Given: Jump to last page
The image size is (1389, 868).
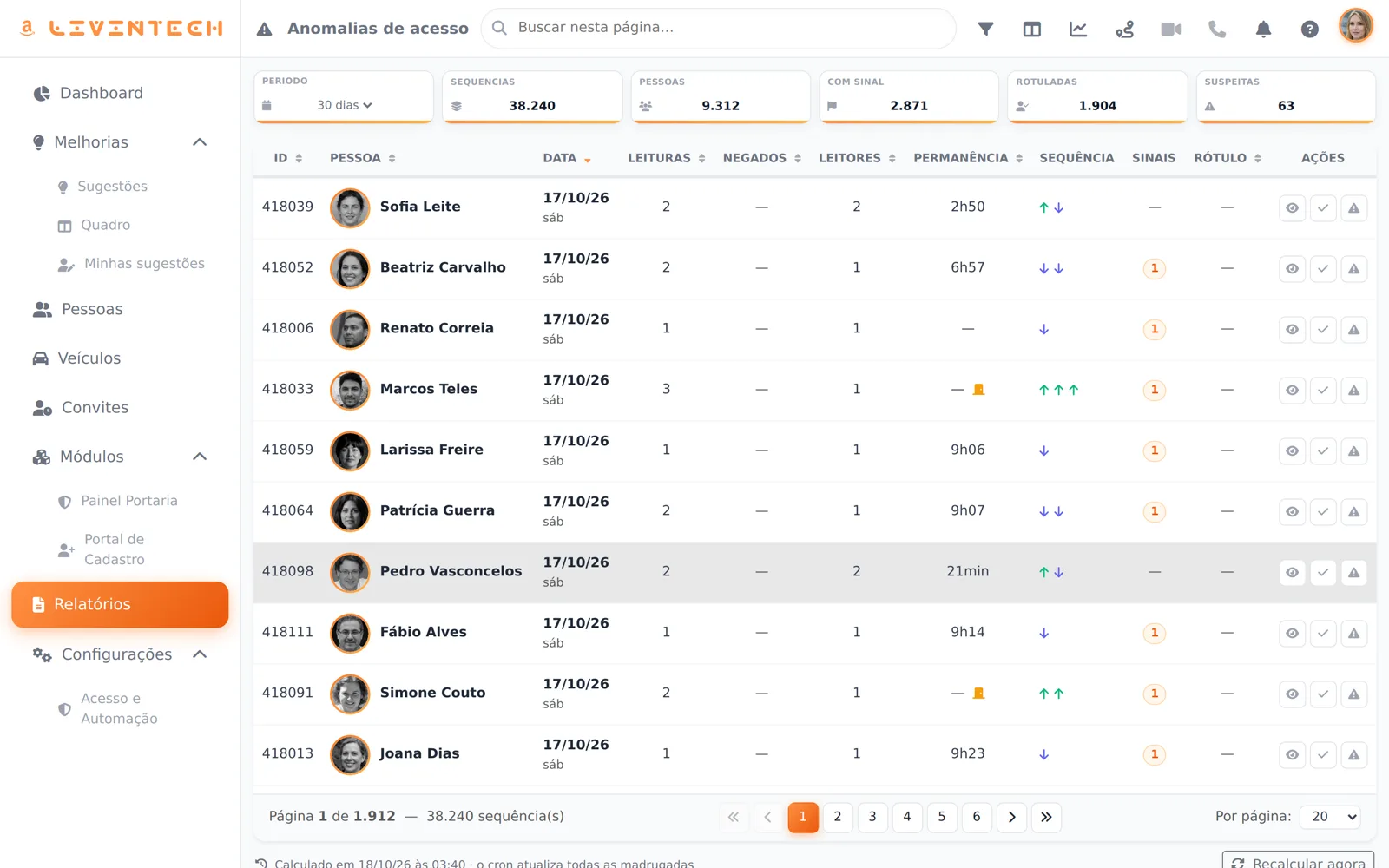Looking at the screenshot, I should (1046, 817).
